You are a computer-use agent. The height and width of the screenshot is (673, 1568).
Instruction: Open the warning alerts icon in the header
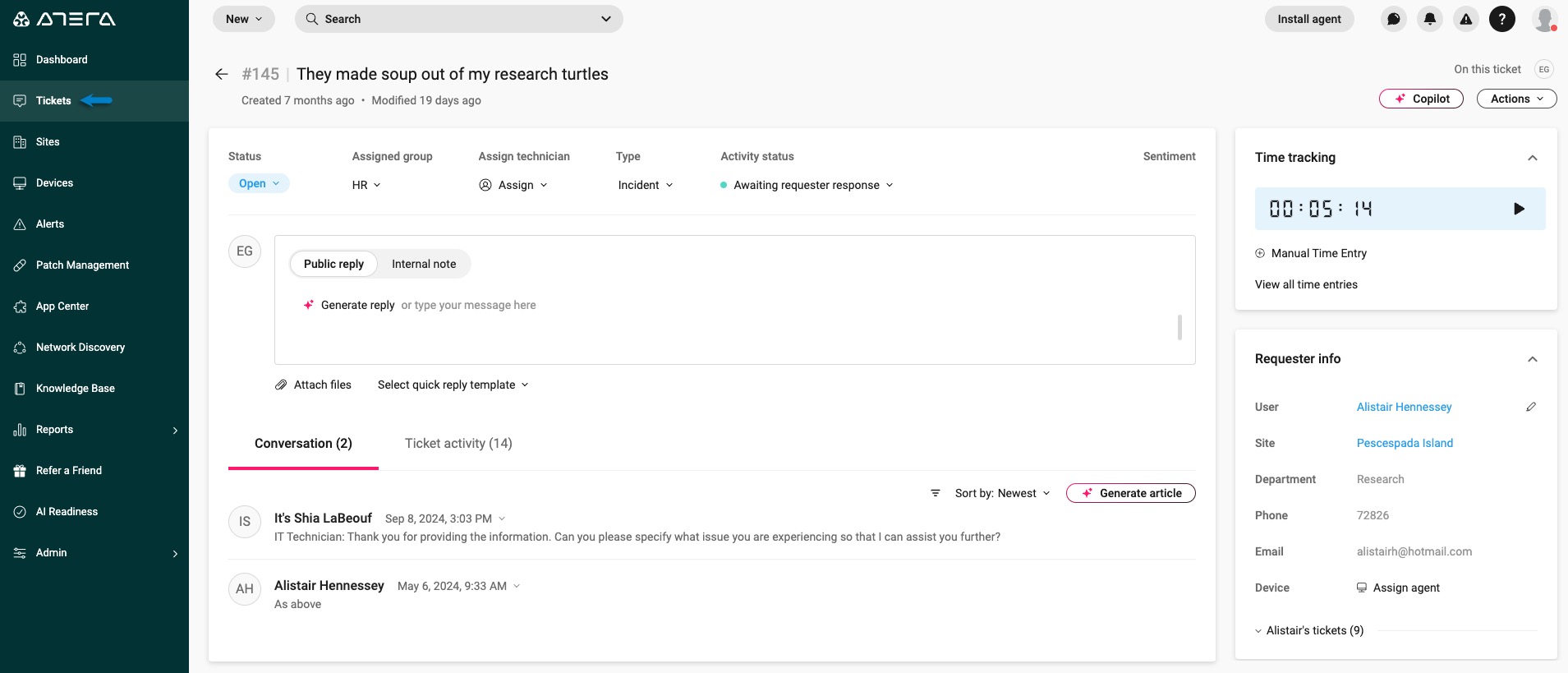[1466, 19]
